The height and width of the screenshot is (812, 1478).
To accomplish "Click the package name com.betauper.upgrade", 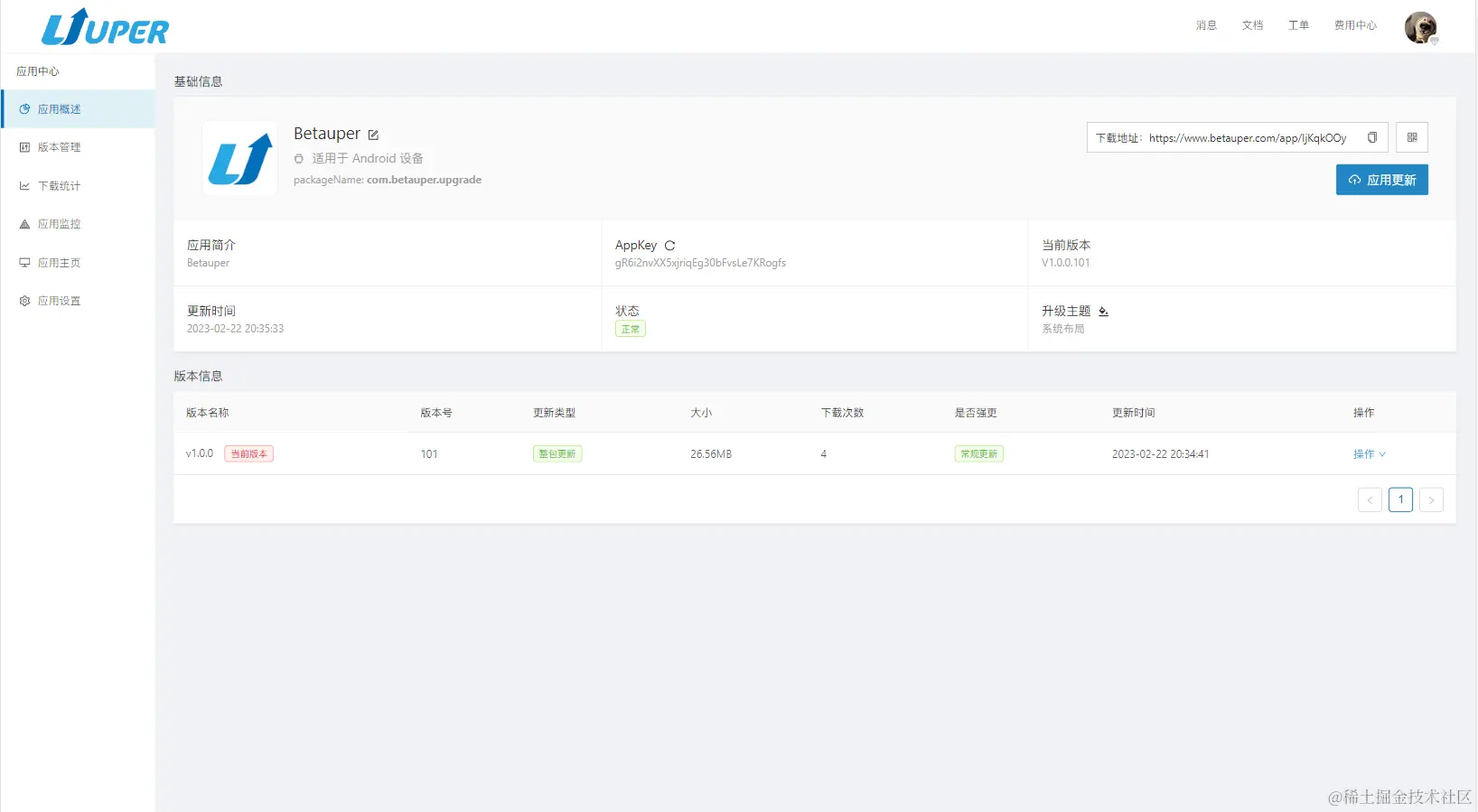I will tap(424, 180).
